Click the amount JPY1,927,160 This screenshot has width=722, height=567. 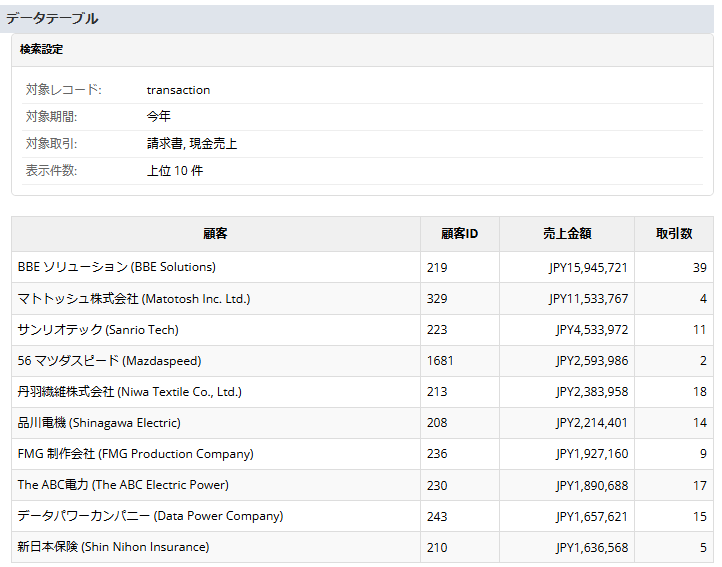[x=592, y=454]
